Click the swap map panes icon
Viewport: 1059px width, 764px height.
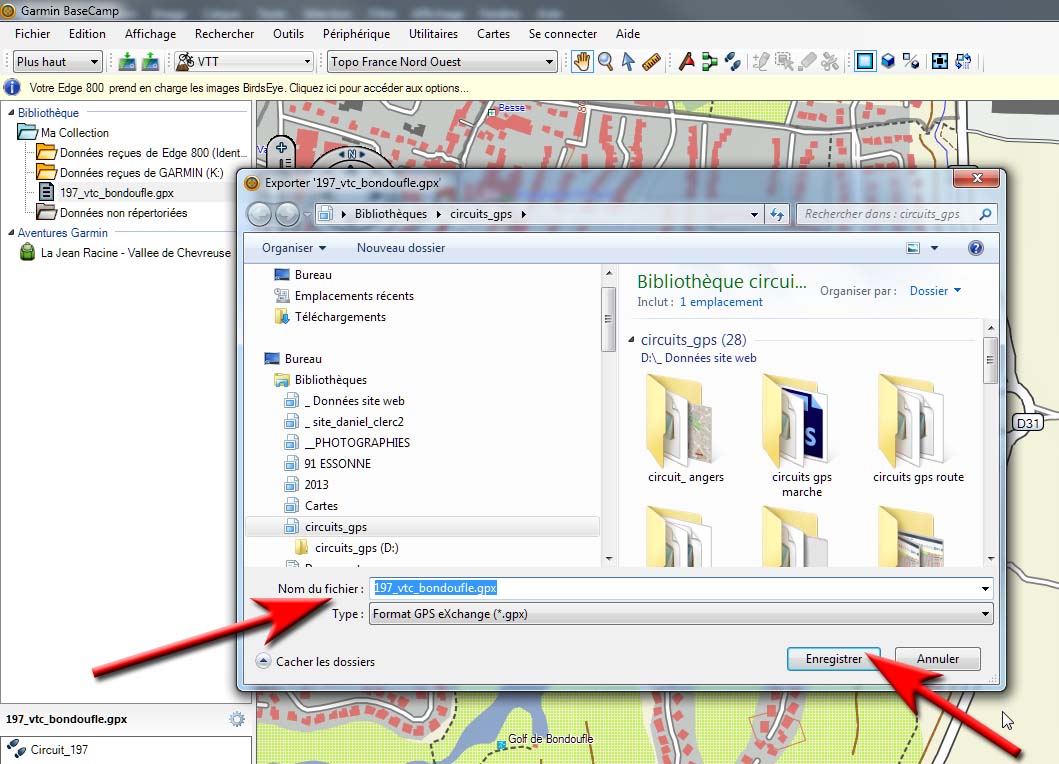(963, 61)
